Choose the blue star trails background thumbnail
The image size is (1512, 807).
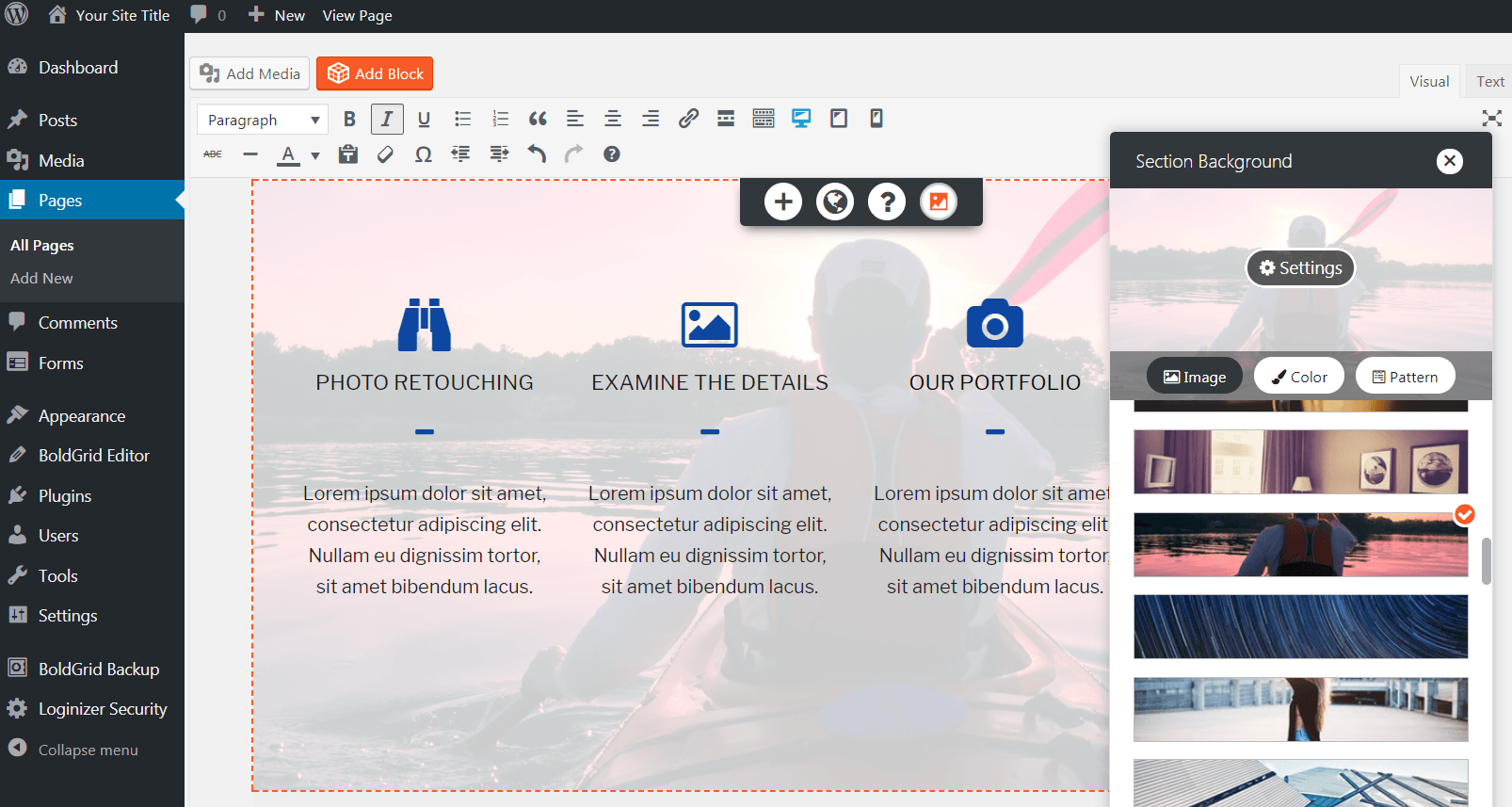click(x=1300, y=627)
